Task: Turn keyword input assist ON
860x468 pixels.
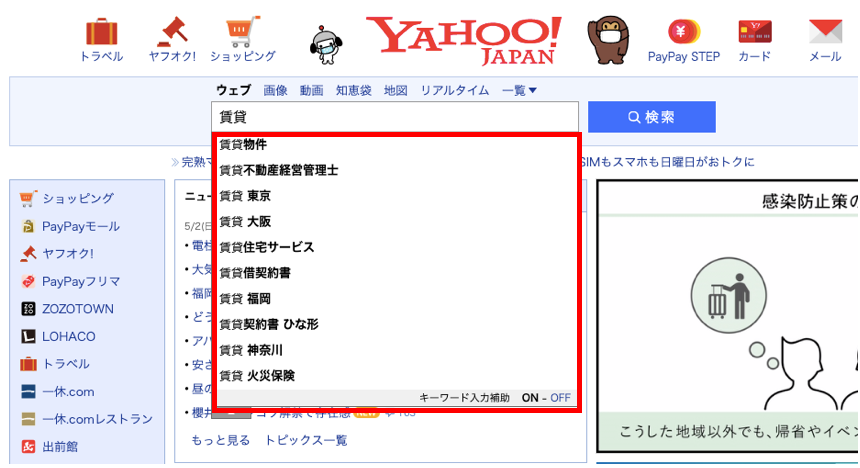Action: coord(530,398)
